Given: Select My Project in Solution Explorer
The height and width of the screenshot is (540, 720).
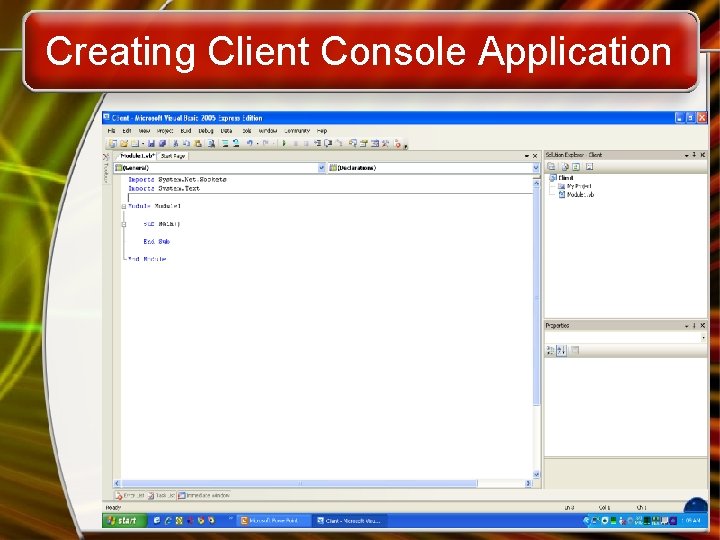Looking at the screenshot, I should pos(574,186).
